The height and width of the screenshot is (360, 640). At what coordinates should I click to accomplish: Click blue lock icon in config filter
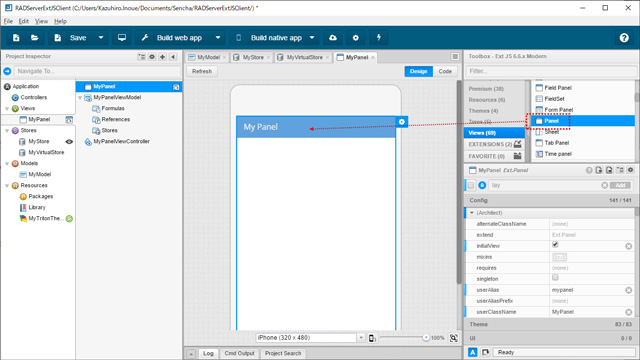coord(482,185)
